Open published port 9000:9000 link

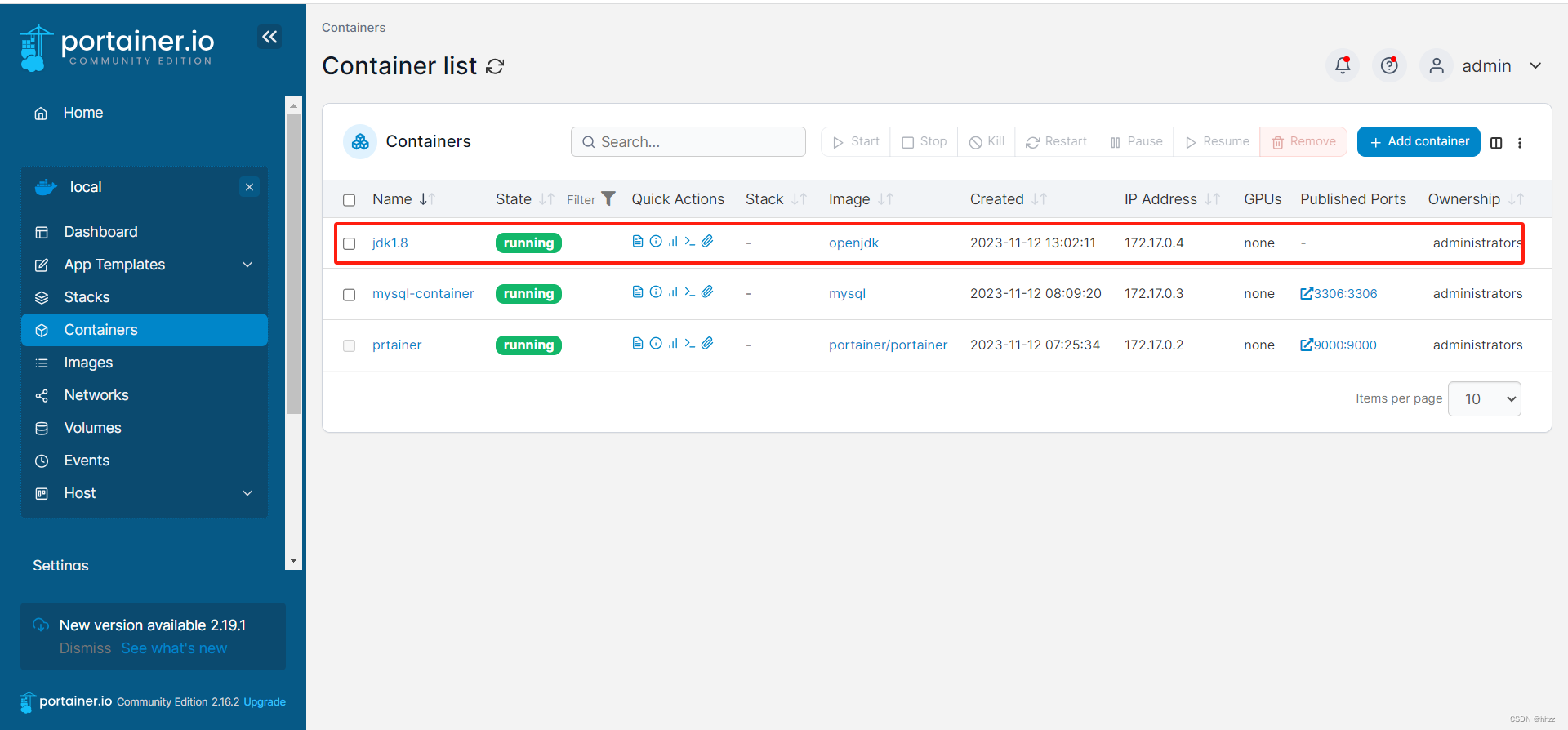pyautogui.click(x=1339, y=345)
